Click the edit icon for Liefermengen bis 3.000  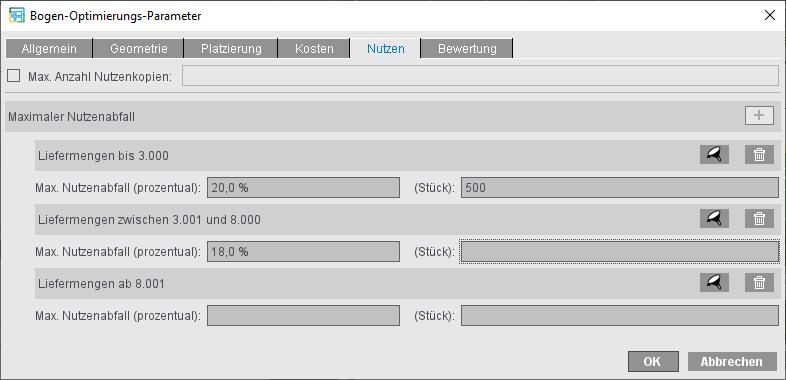(x=714, y=155)
